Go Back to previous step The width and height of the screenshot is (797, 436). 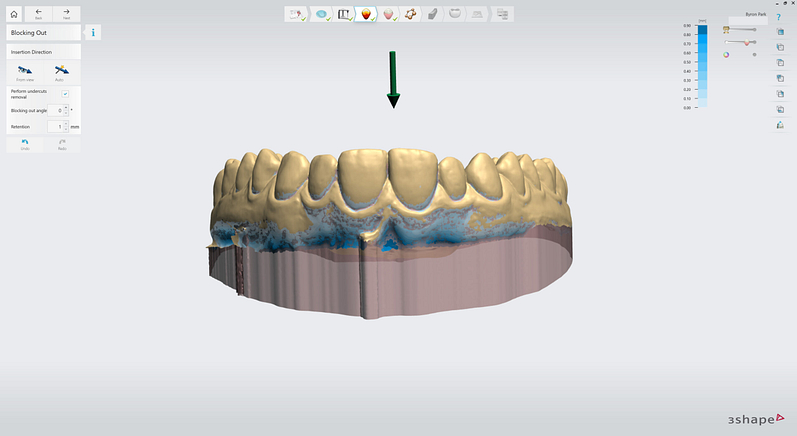pyautogui.click(x=38, y=14)
